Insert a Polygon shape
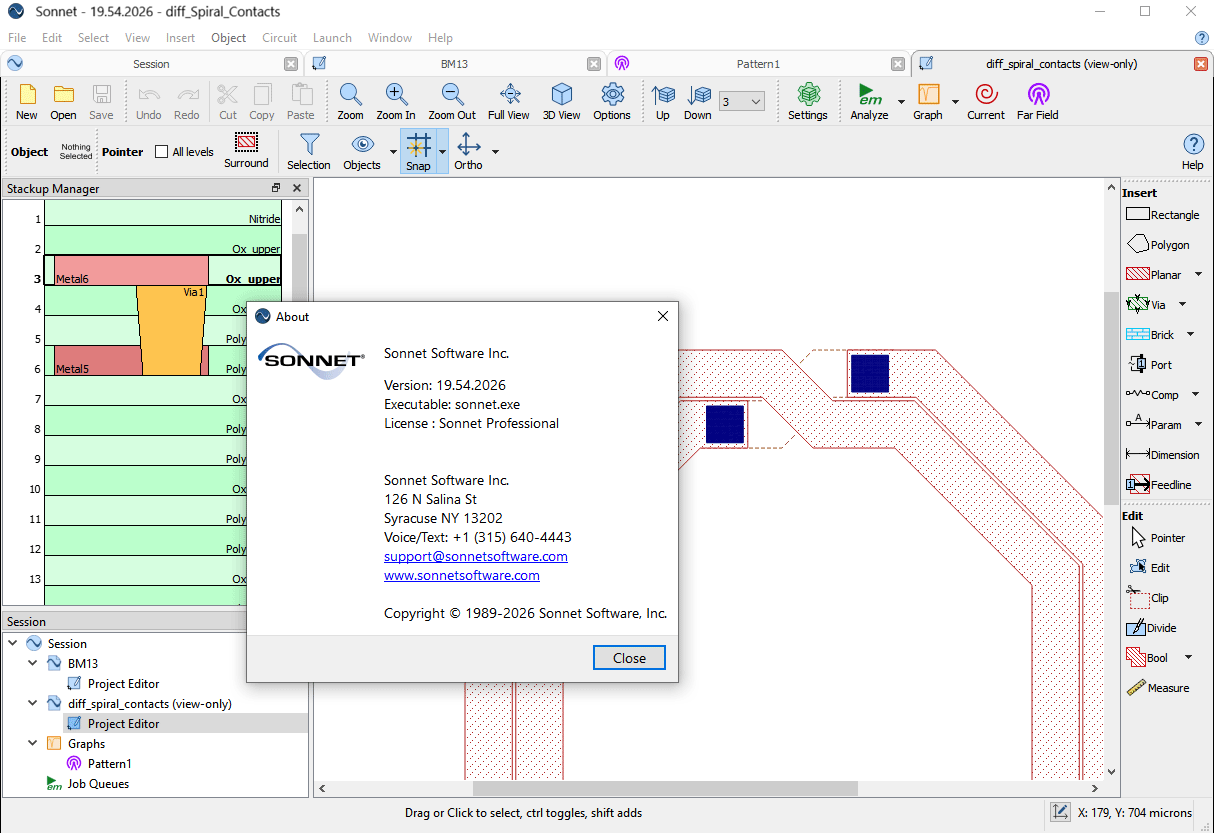 pos(1158,244)
